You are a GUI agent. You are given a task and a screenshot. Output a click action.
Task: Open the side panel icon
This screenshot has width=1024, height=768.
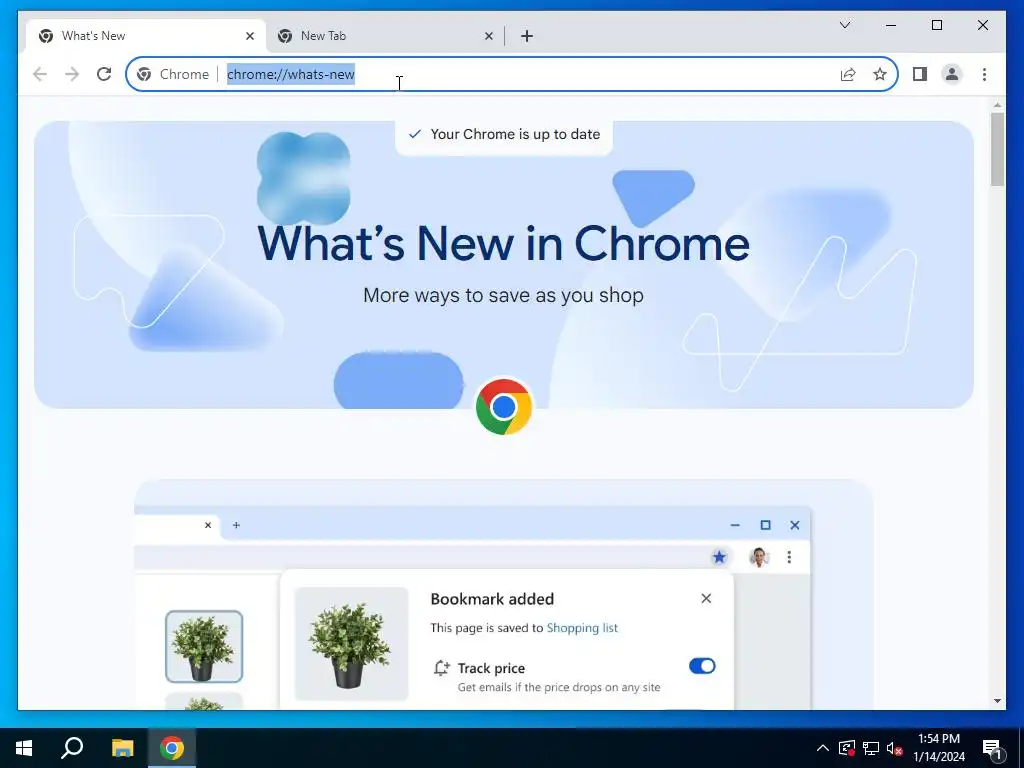(x=920, y=74)
